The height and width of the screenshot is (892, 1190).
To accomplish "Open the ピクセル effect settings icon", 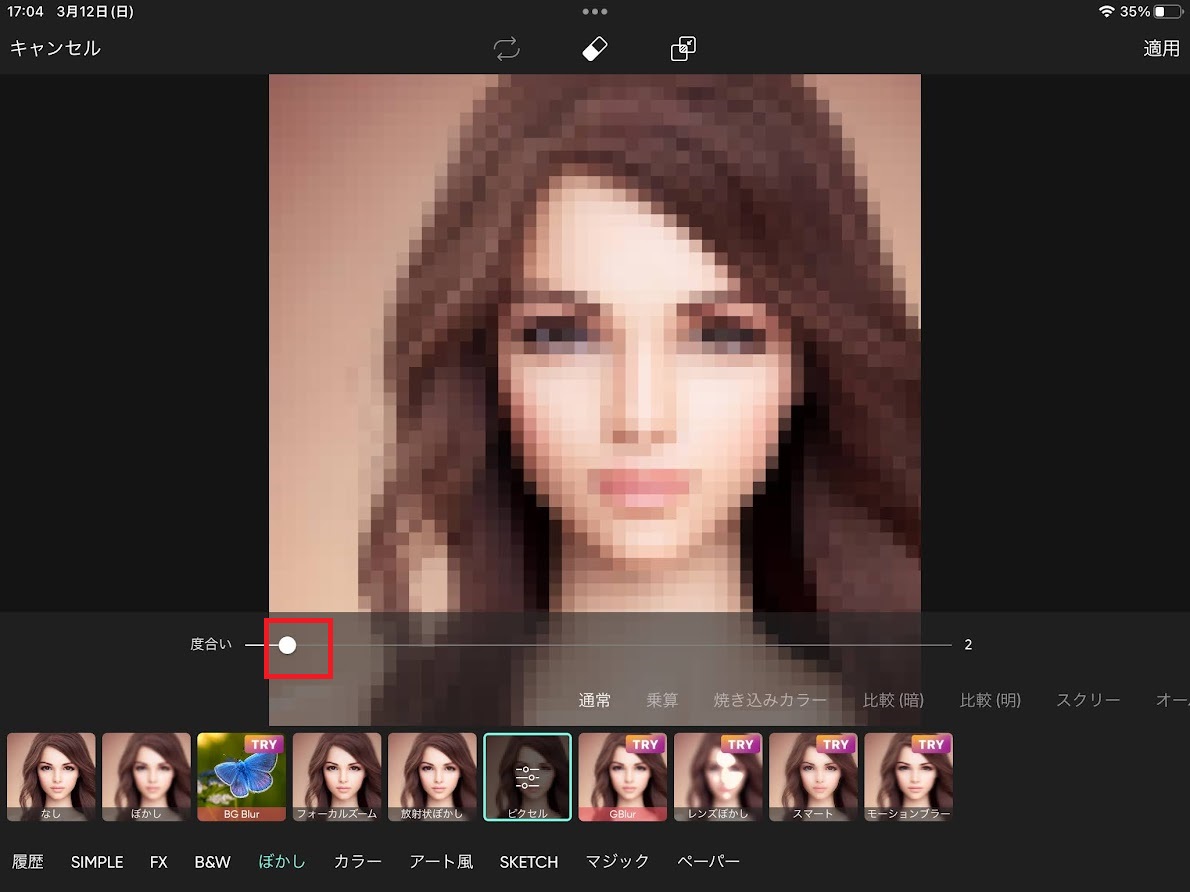I will 527,777.
